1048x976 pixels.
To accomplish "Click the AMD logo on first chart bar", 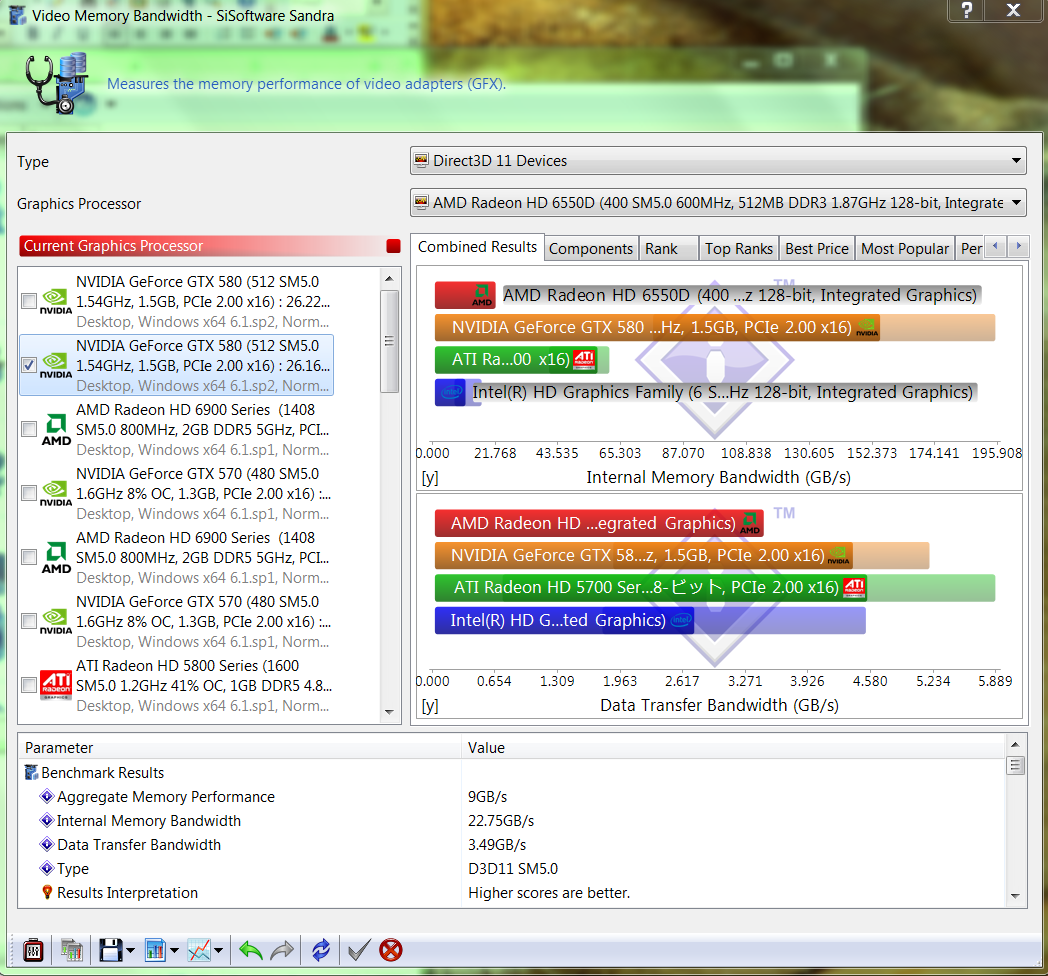I will [x=482, y=295].
